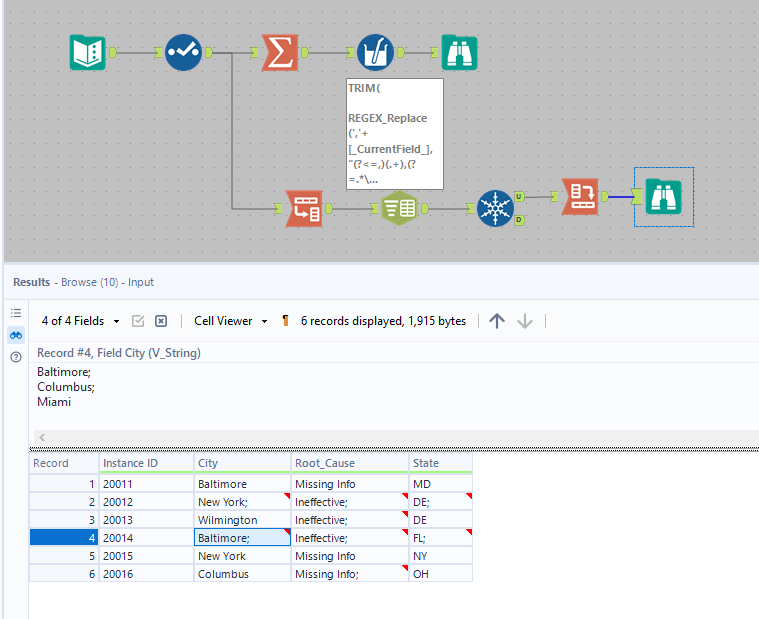Toggle whitespace pilcrow display in results
This screenshot has height=619, width=759.
point(285,321)
